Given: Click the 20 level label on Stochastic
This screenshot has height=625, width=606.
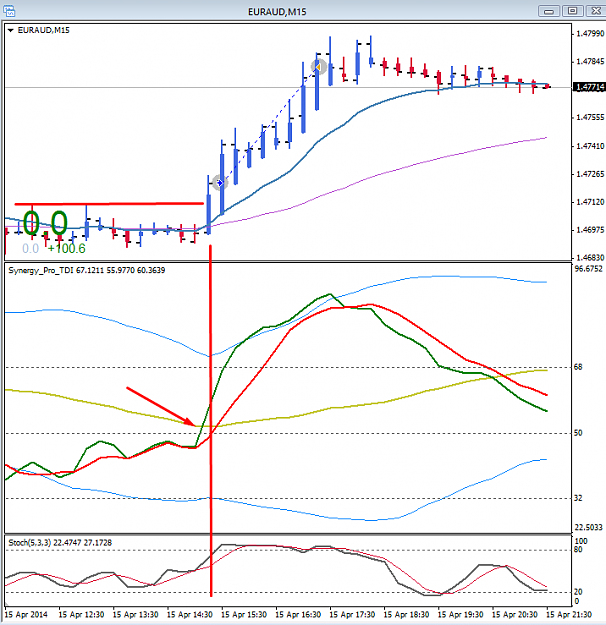Looking at the screenshot, I should [578, 592].
